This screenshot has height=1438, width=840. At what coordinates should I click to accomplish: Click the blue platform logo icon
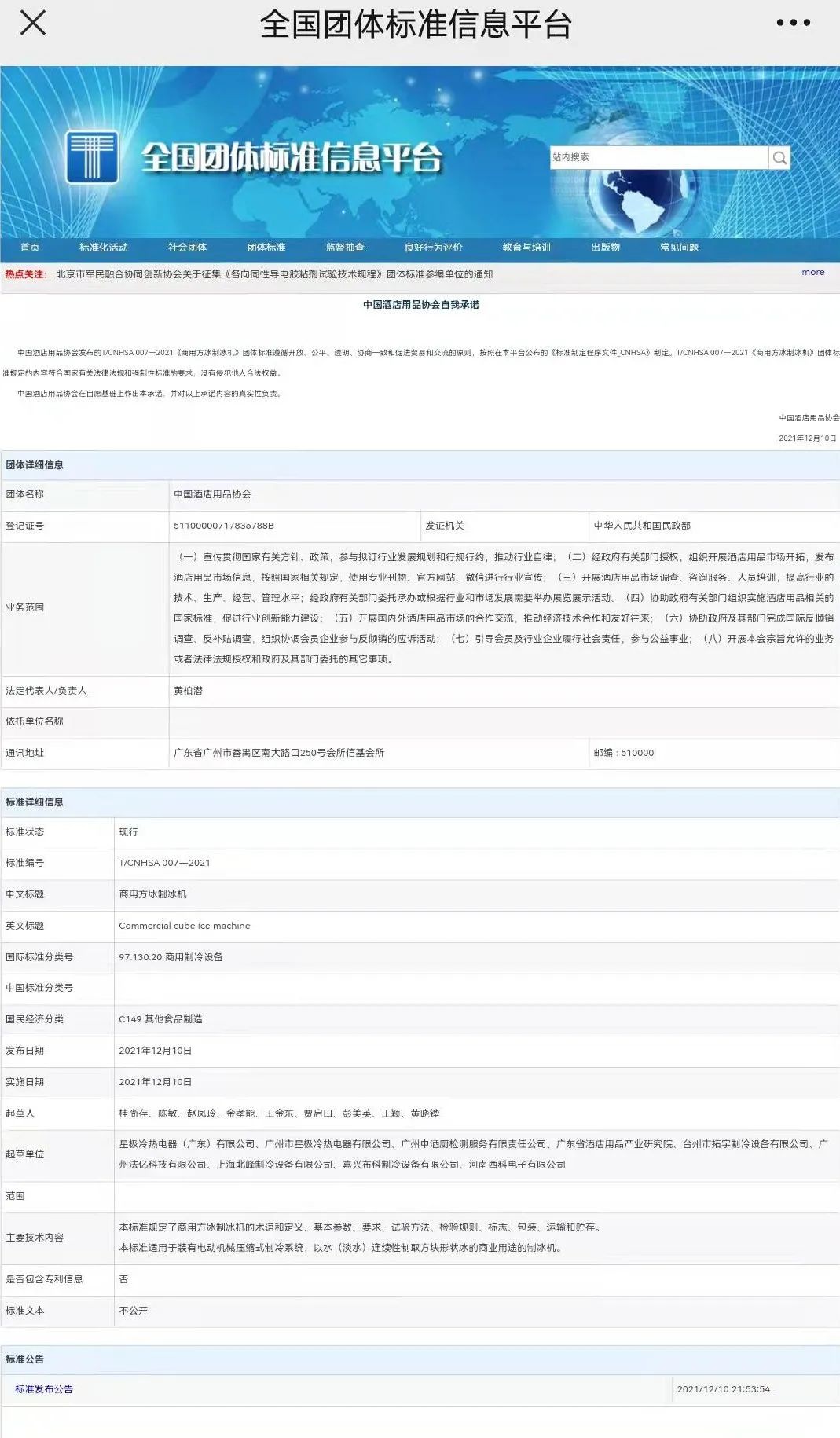[x=92, y=157]
